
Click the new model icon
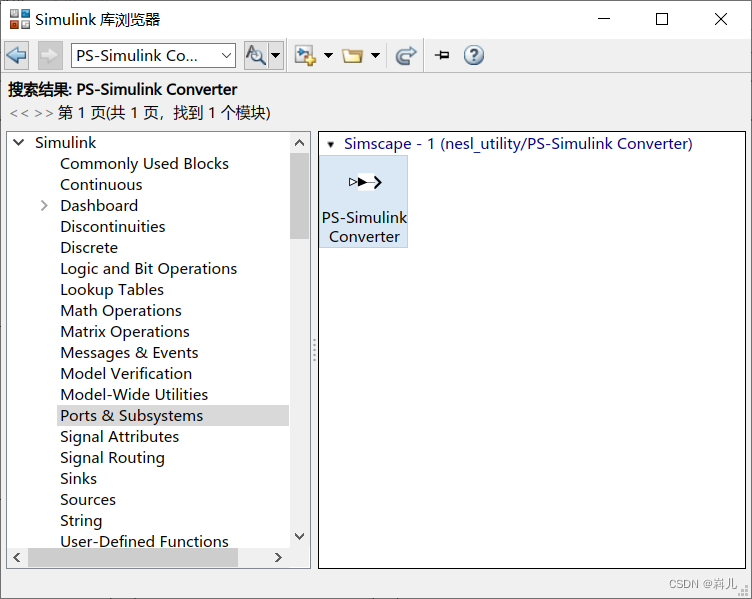coord(305,56)
